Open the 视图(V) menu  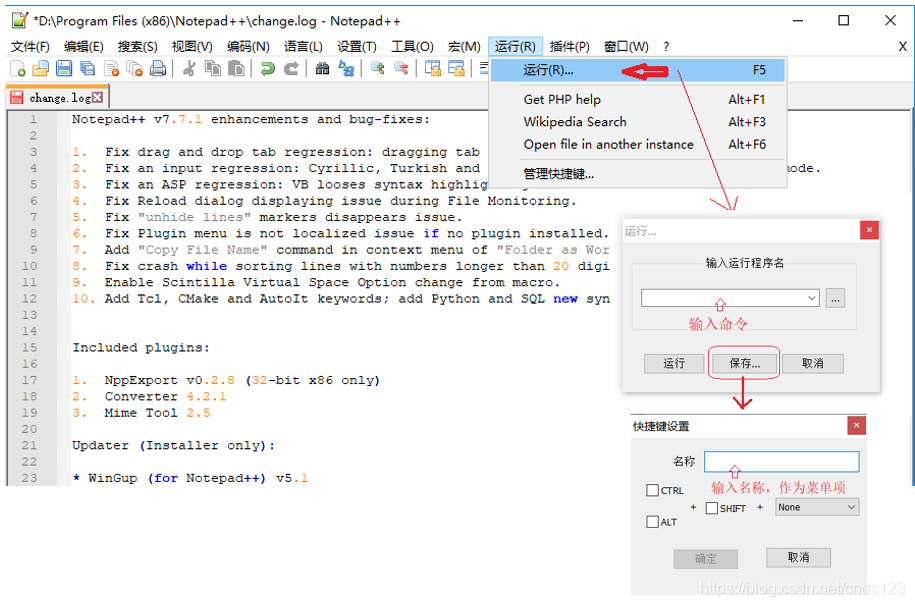[x=192, y=47]
